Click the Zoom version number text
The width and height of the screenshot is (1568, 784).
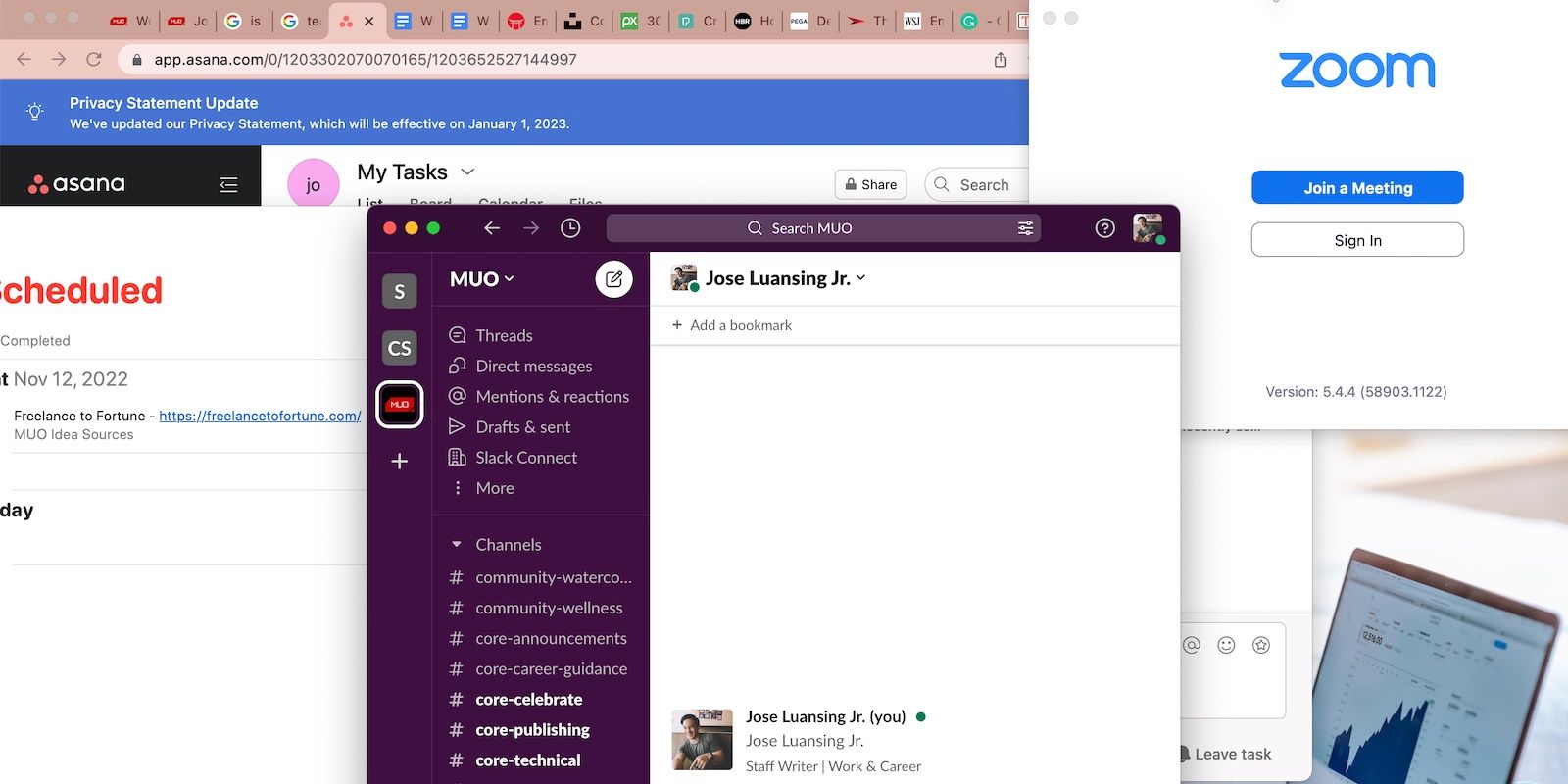(1356, 392)
